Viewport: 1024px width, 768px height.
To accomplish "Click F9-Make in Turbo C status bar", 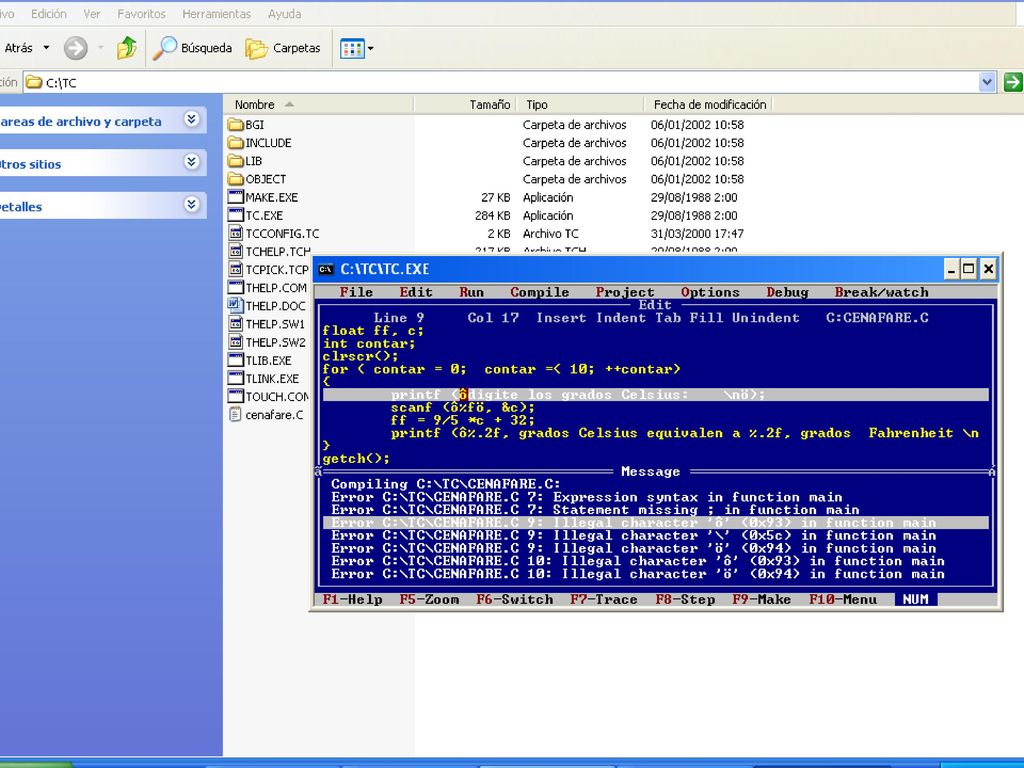I will coord(761,600).
